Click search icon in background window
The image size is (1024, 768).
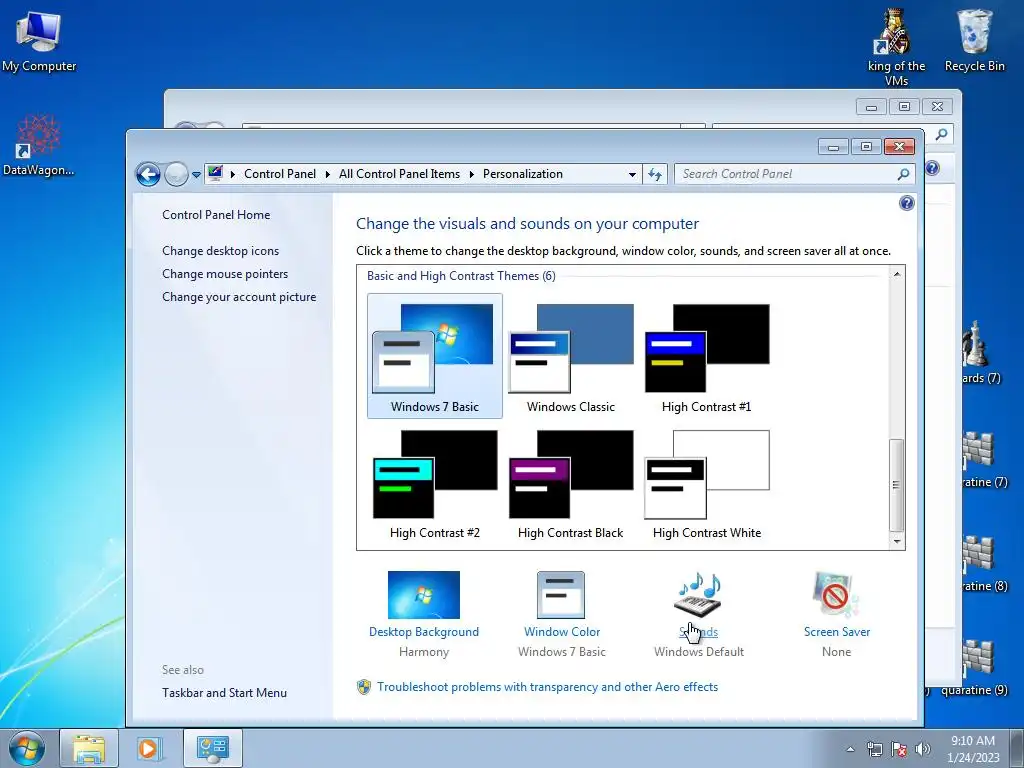click(x=941, y=135)
